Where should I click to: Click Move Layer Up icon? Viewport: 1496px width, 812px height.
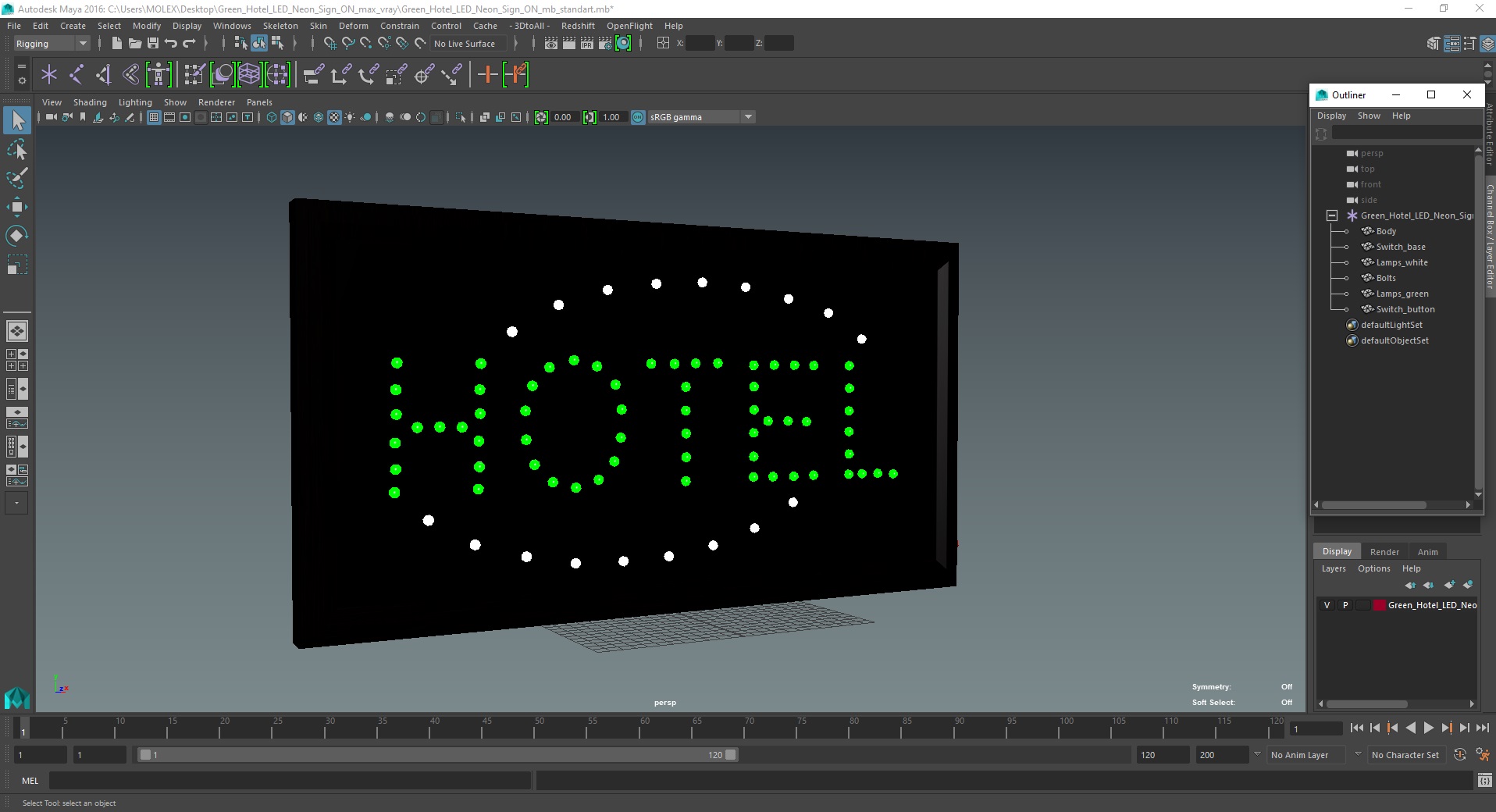pos(1410,585)
